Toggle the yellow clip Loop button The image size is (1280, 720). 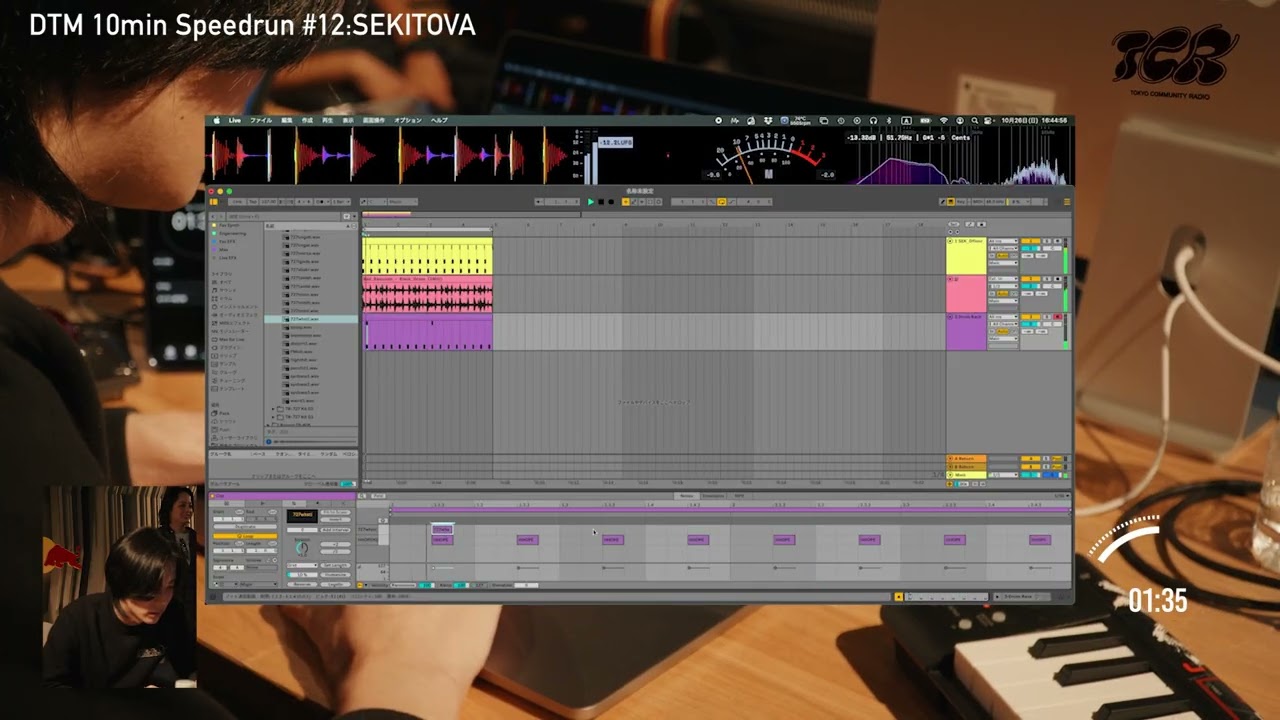245,536
